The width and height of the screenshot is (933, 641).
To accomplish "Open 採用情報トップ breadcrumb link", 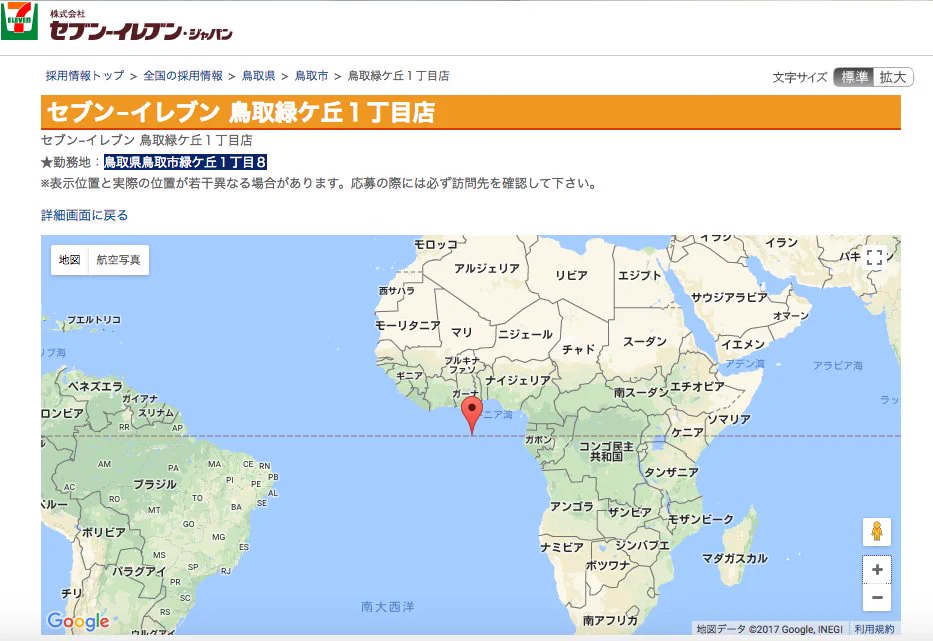I will (85, 76).
